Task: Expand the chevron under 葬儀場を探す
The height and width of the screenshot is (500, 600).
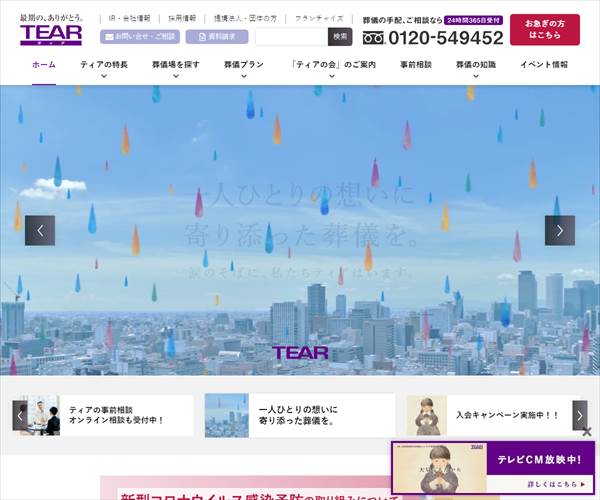Action: coord(176,76)
